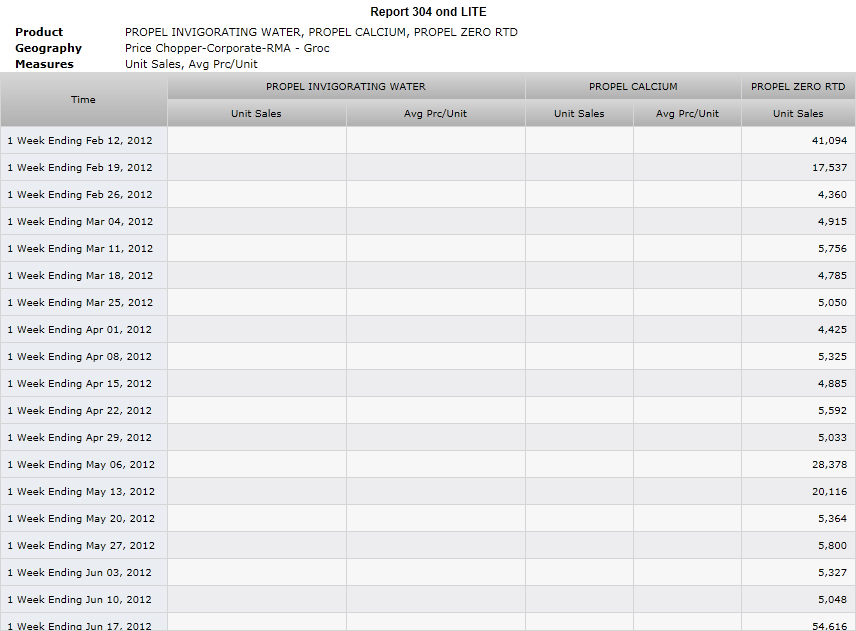Click the 5,800 unit sales value

click(x=833, y=546)
